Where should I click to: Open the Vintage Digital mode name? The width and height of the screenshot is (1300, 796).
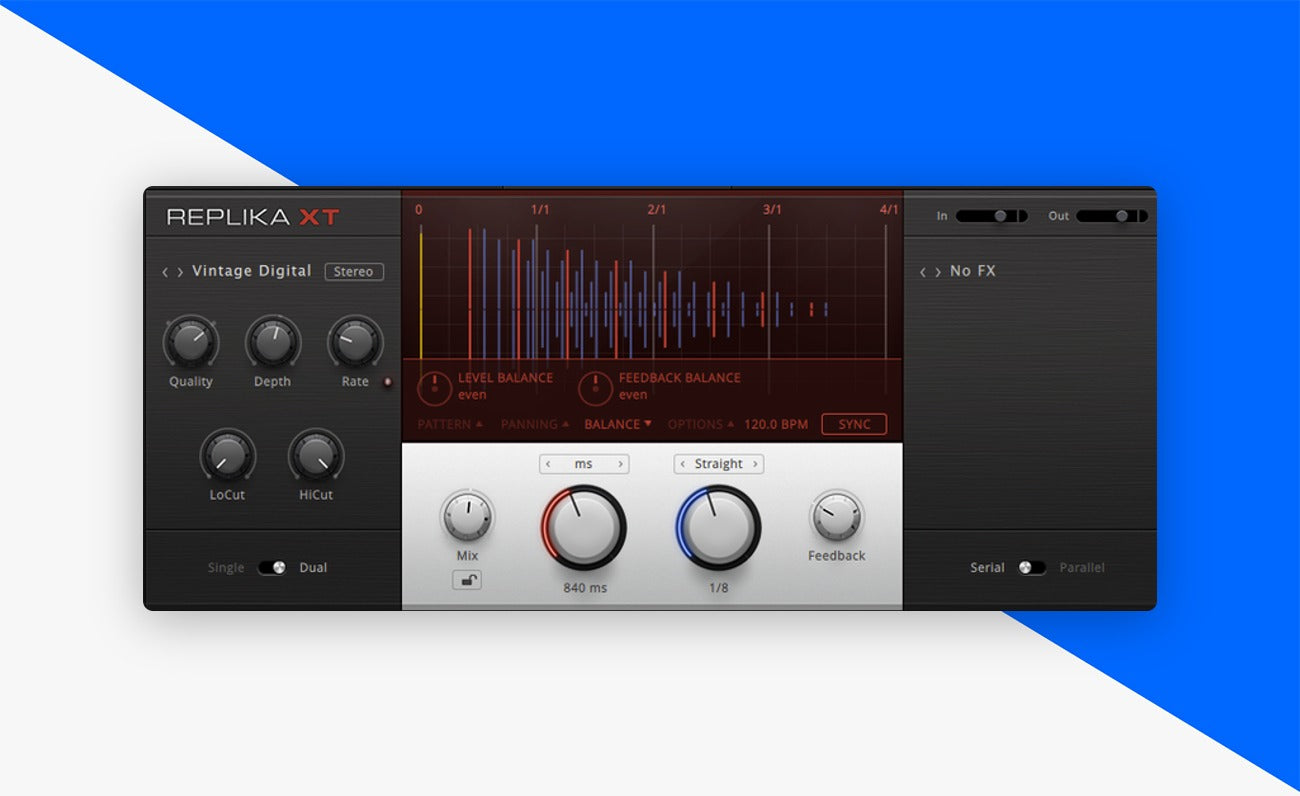pos(252,271)
